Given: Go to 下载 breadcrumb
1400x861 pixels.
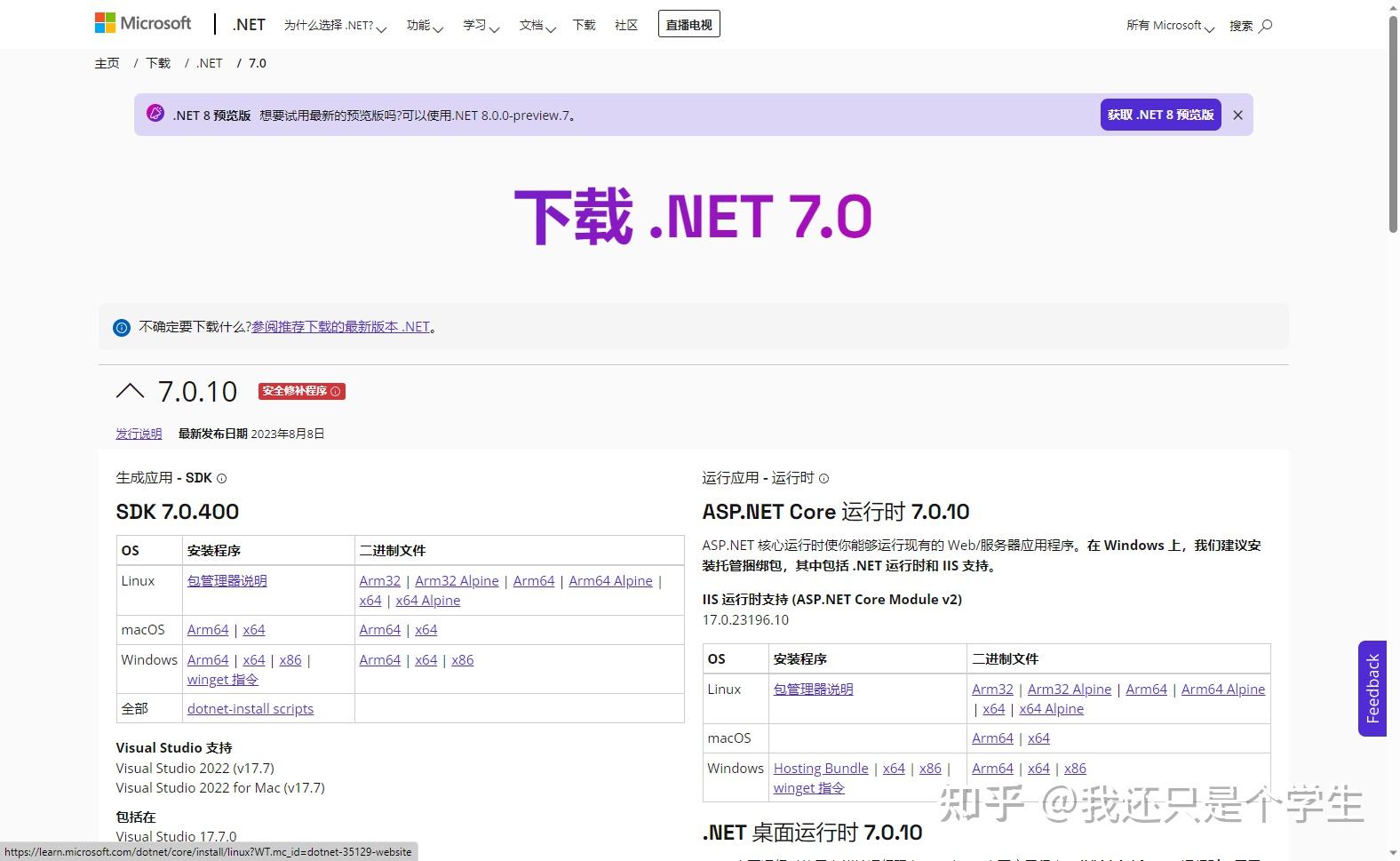Looking at the screenshot, I should (x=158, y=63).
